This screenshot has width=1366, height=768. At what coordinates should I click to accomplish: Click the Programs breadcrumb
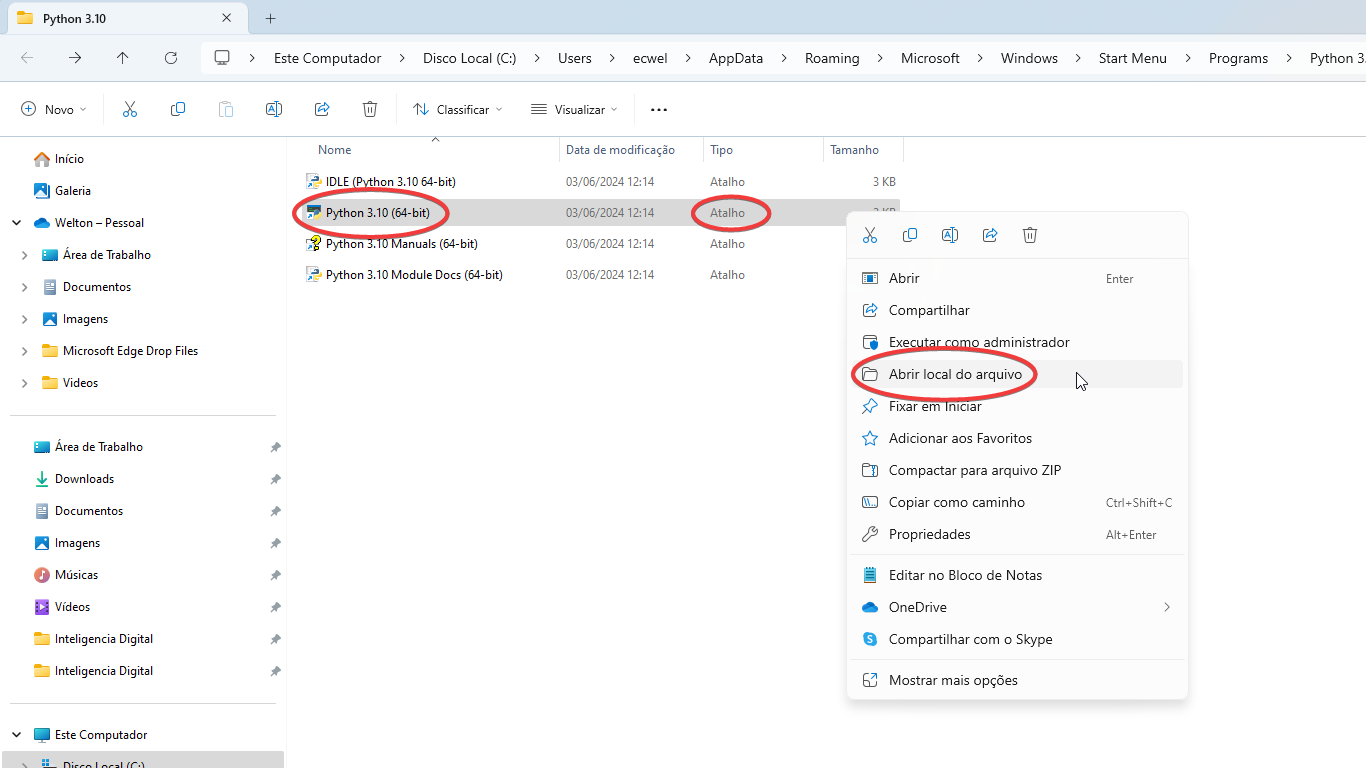[1238, 58]
